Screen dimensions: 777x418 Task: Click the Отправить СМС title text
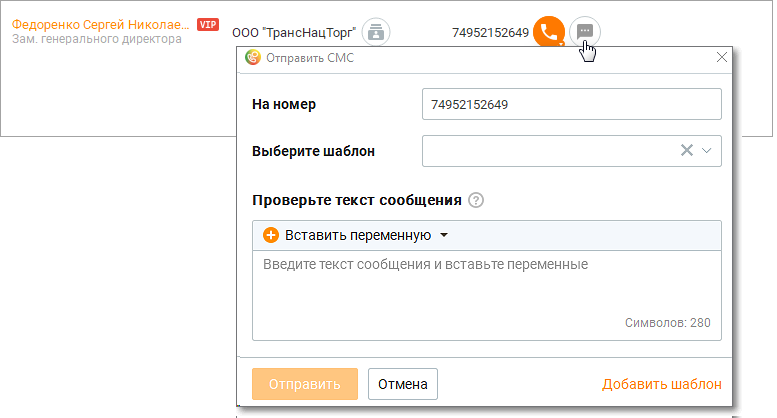[x=310, y=58]
